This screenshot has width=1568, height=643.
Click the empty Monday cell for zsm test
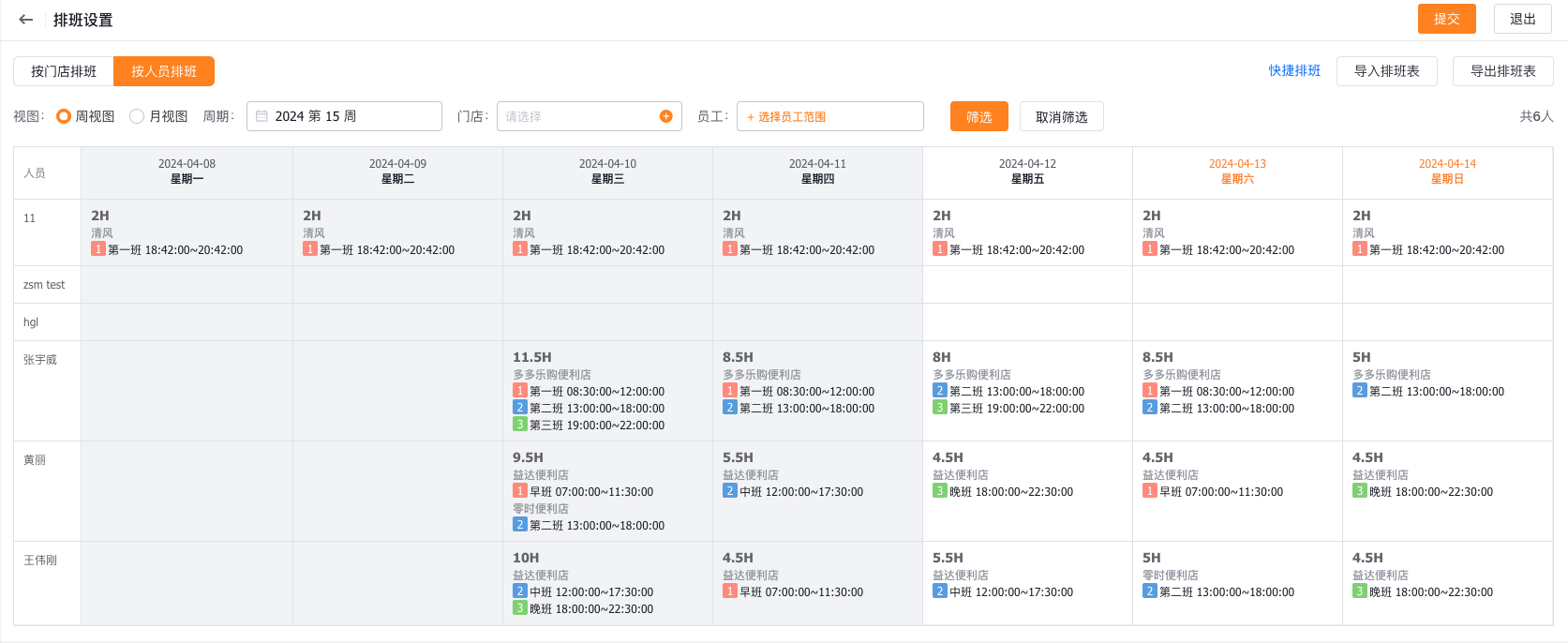[187, 285]
